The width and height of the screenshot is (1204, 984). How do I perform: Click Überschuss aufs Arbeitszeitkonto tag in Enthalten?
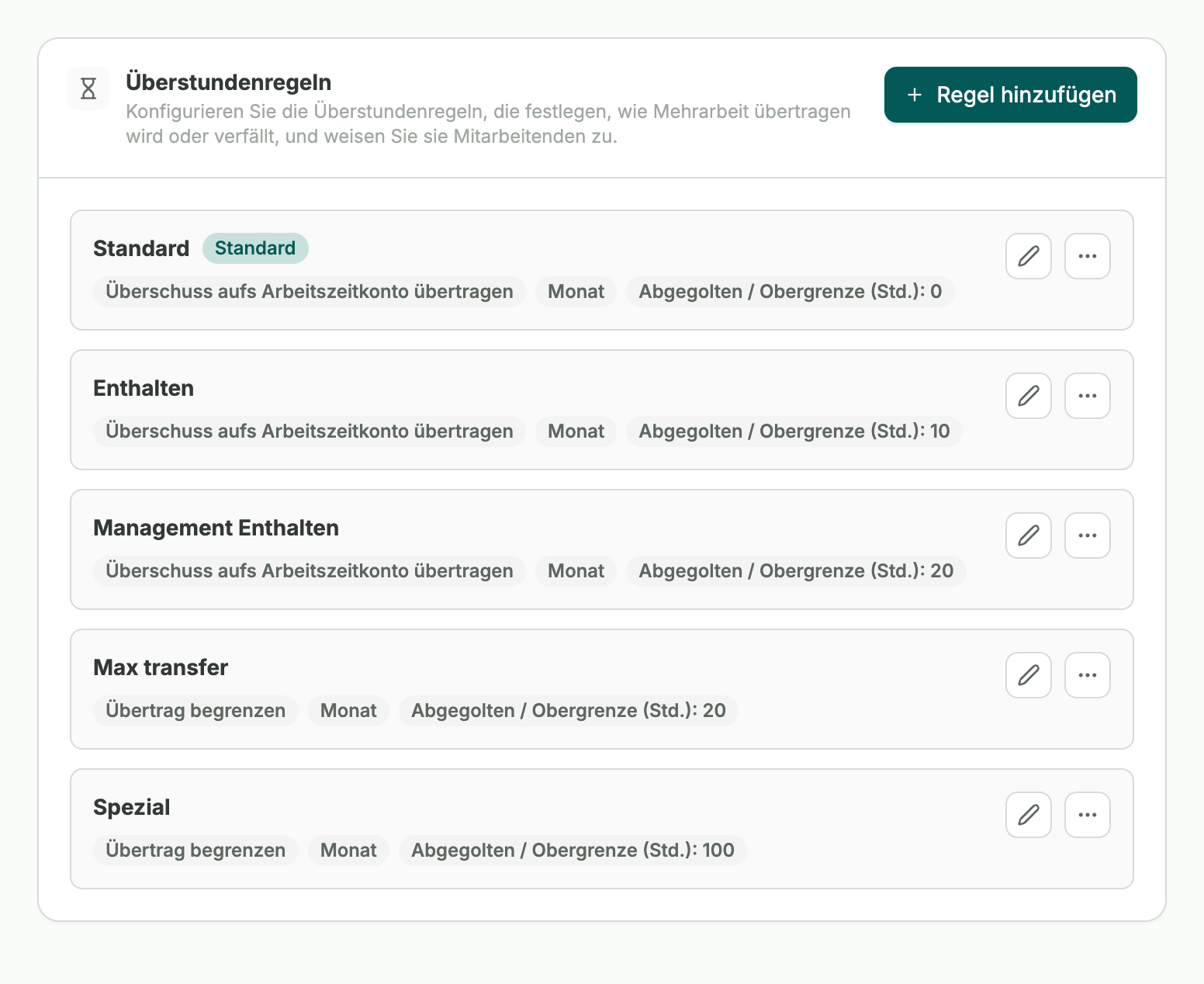(x=310, y=431)
